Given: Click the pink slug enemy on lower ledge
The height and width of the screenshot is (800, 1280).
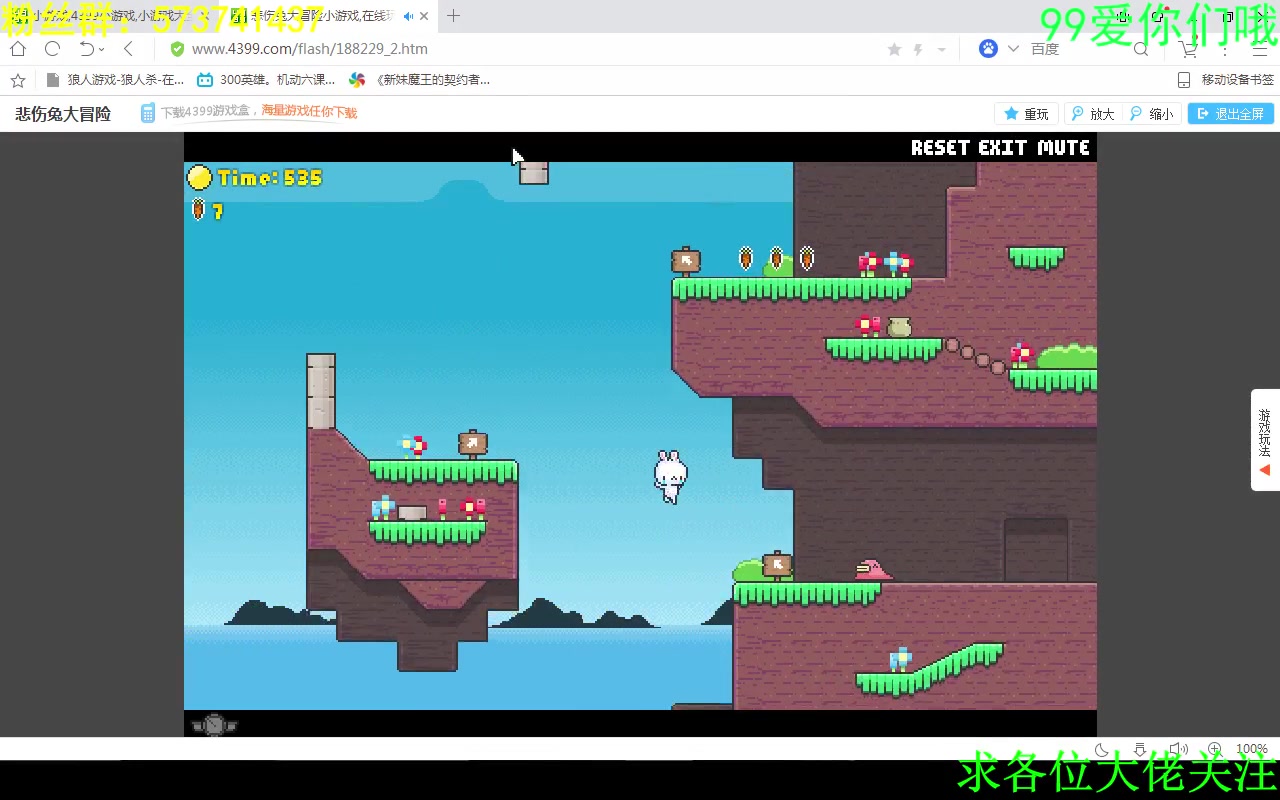Looking at the screenshot, I should (873, 570).
